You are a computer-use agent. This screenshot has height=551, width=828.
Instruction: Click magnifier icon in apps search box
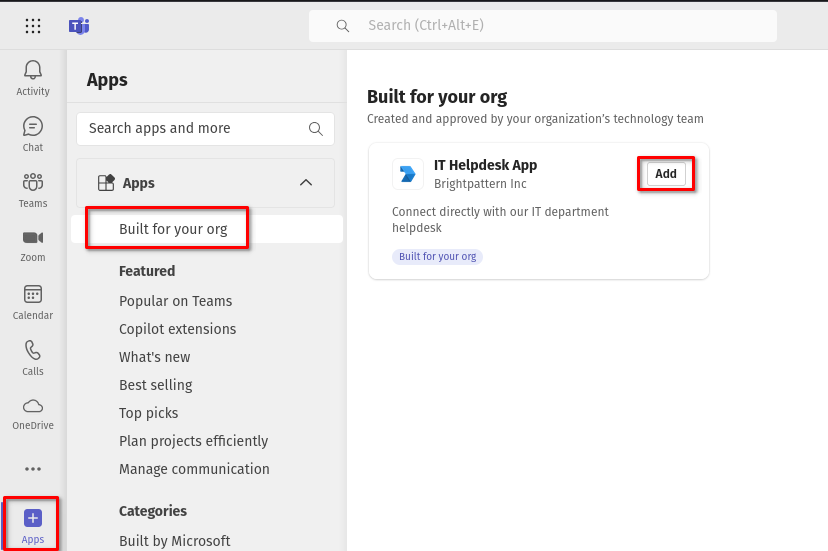point(316,128)
